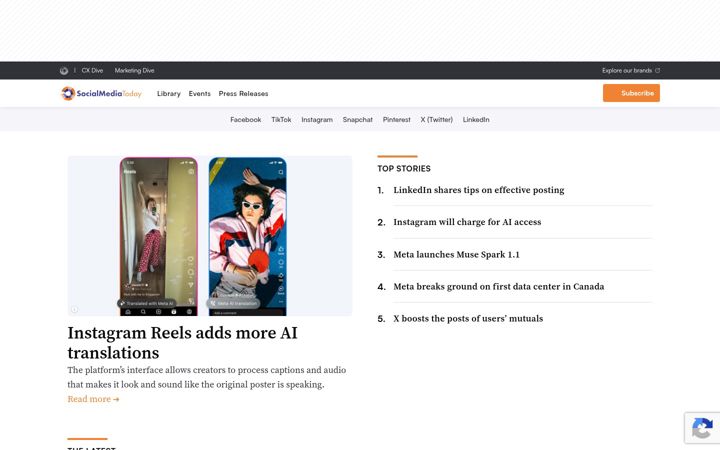The height and width of the screenshot is (450, 720).
Task: Open the Library menu item
Action: (x=169, y=94)
